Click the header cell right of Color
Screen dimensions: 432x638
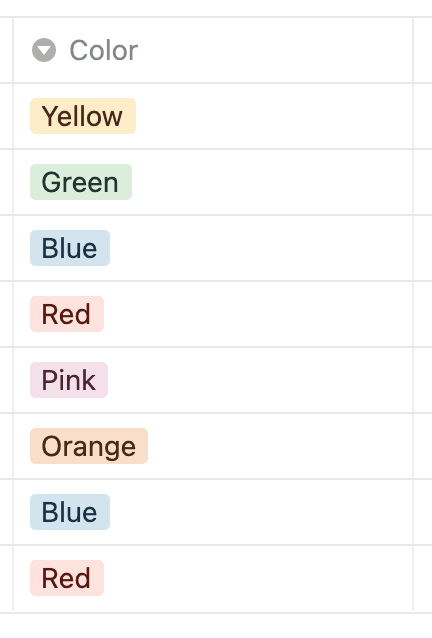coord(423,50)
